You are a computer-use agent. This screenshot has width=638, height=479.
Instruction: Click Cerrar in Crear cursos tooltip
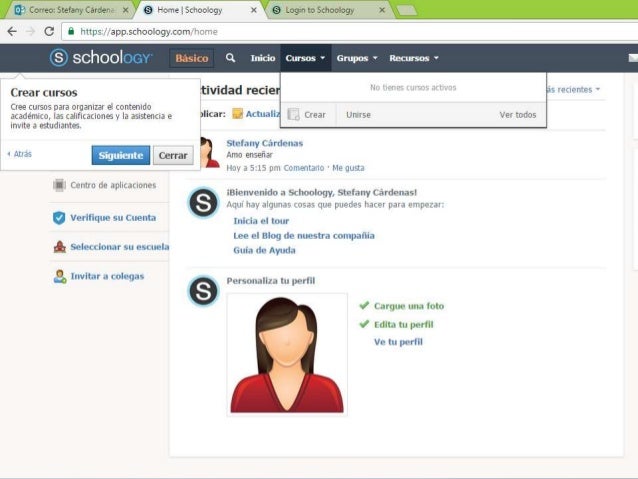click(x=173, y=155)
